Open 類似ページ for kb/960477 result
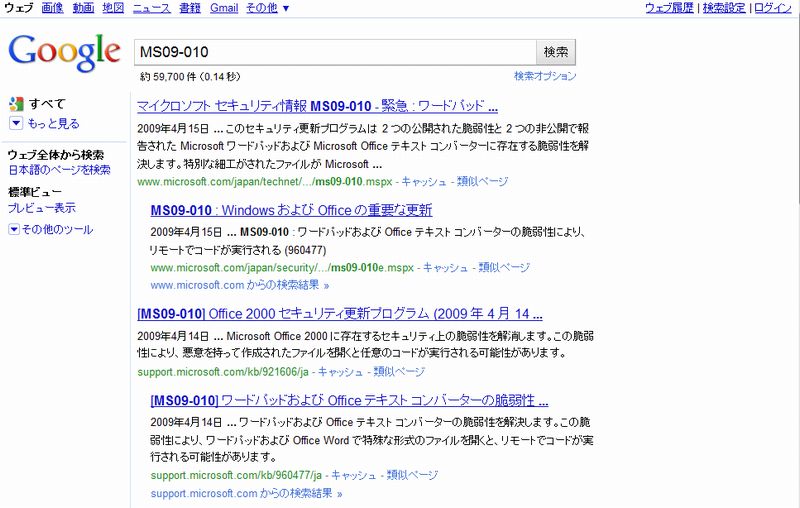Screen dimensions: 800x508 click(412, 475)
